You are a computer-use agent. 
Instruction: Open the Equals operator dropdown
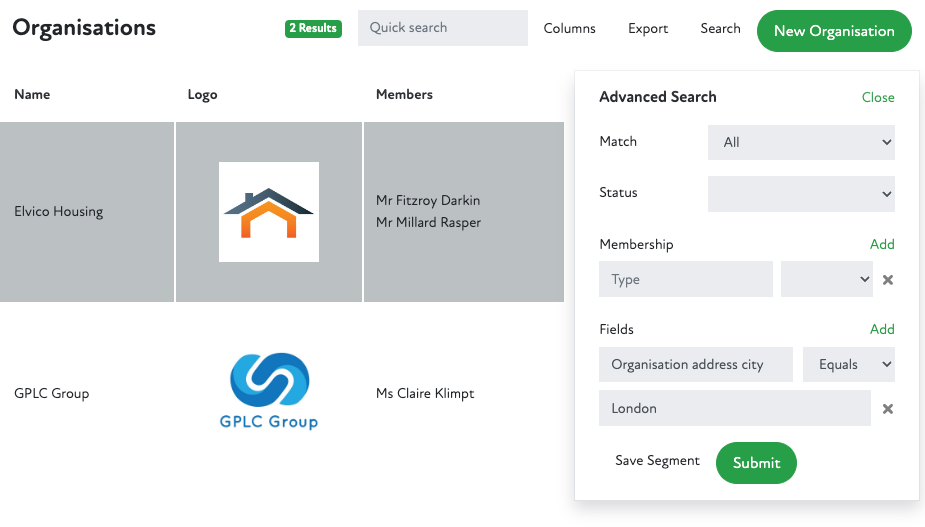[x=848, y=365]
